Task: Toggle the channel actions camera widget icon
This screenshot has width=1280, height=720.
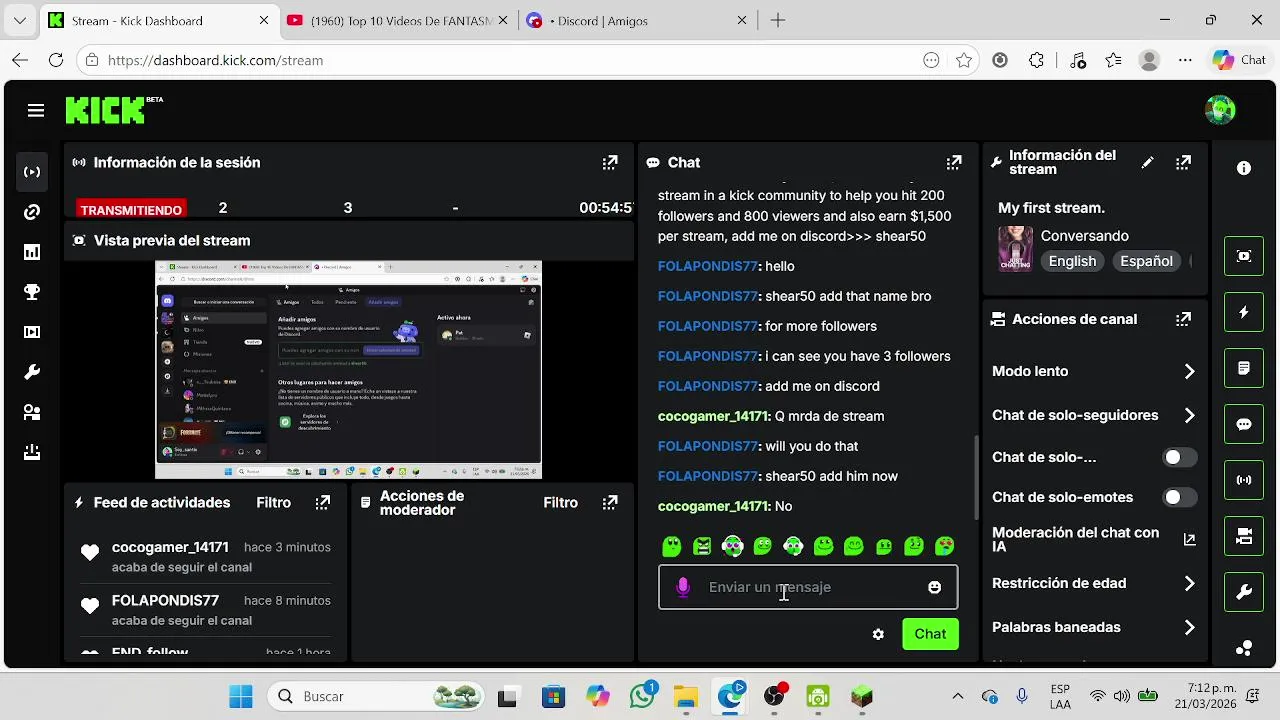Action: click(1244, 536)
